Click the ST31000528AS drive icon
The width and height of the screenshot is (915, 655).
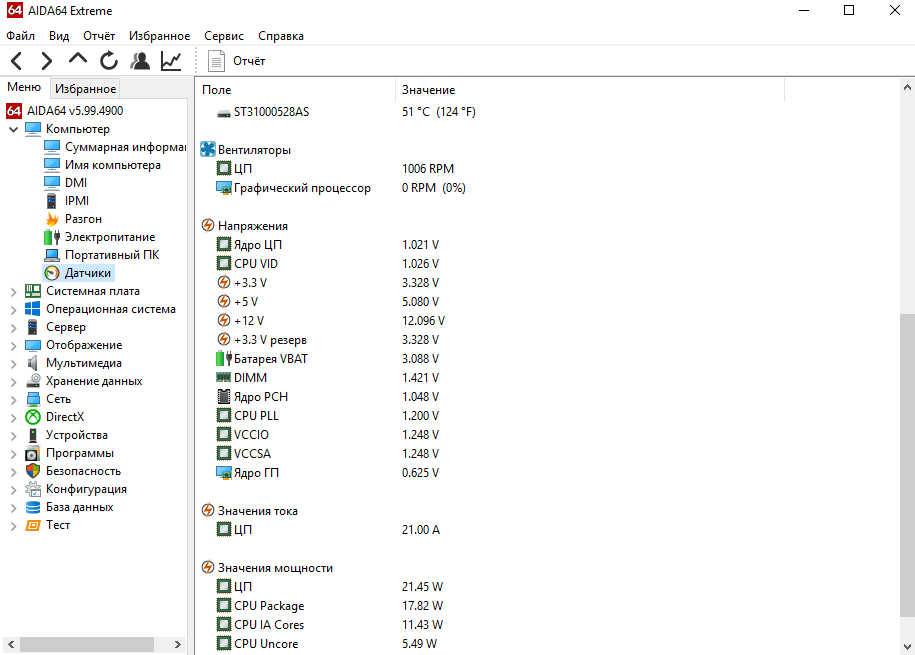pos(223,113)
